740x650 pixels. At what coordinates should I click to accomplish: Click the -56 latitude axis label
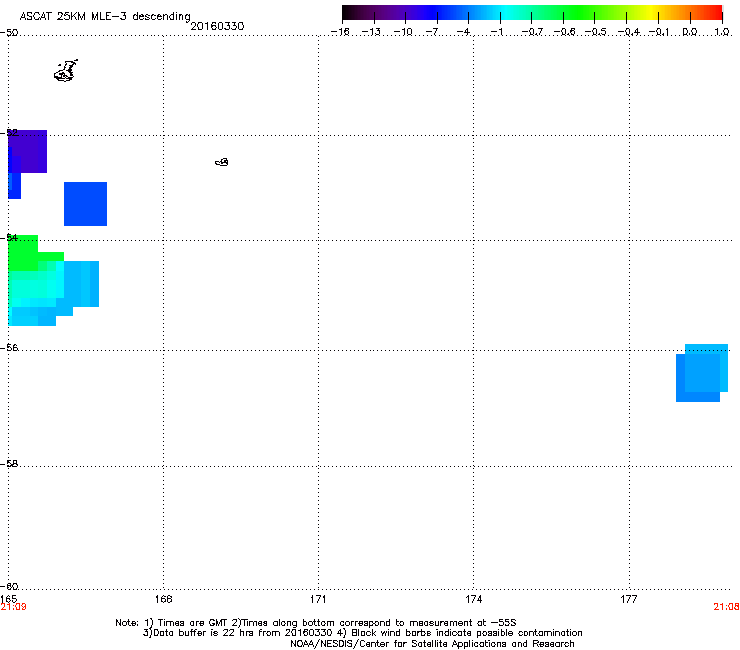click(x=9, y=348)
